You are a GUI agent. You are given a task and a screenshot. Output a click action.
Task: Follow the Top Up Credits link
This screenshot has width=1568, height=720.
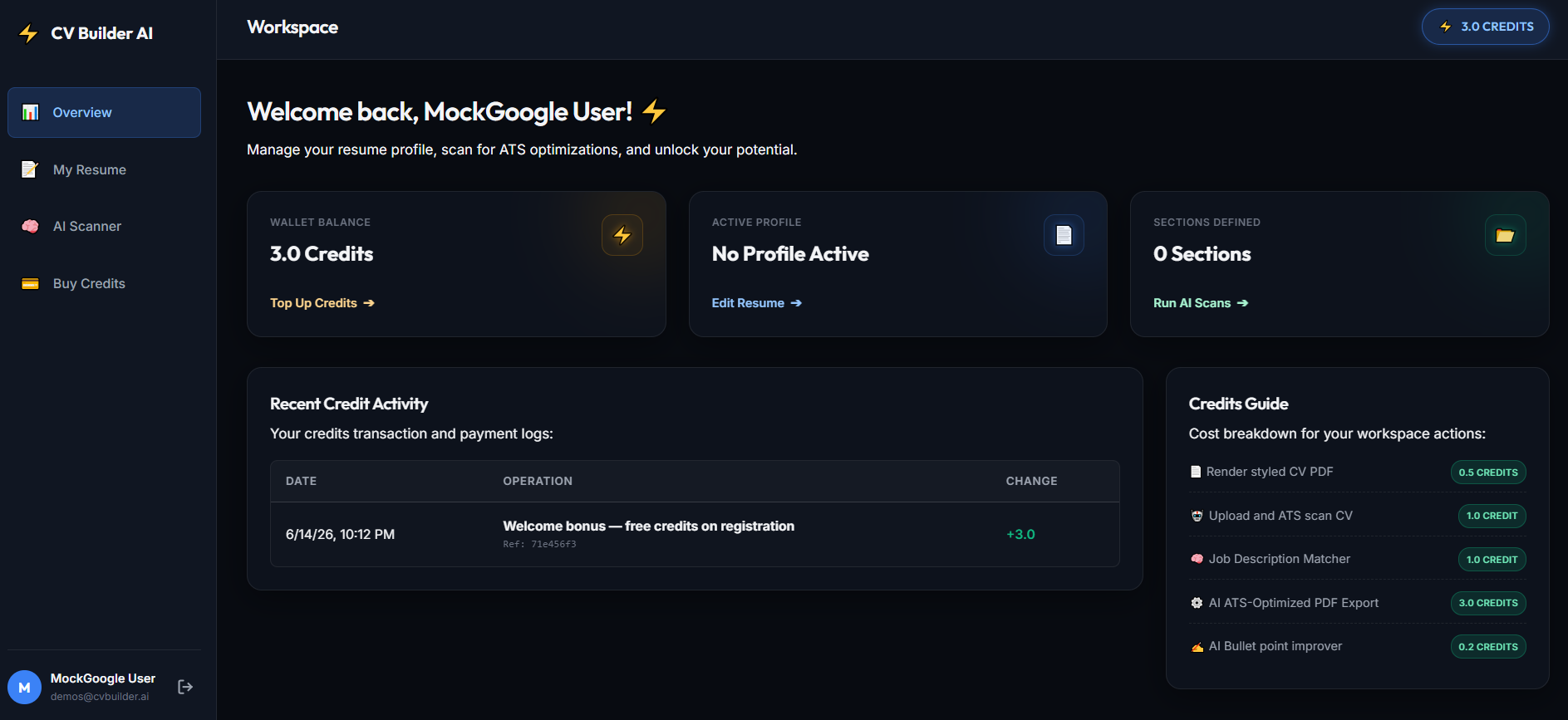click(x=322, y=303)
